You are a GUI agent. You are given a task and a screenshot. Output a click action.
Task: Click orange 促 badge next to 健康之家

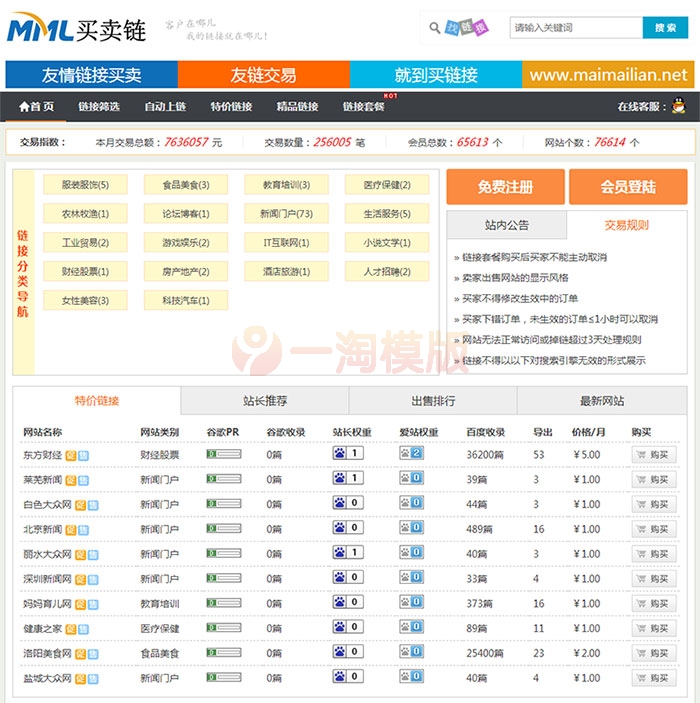coord(71,629)
